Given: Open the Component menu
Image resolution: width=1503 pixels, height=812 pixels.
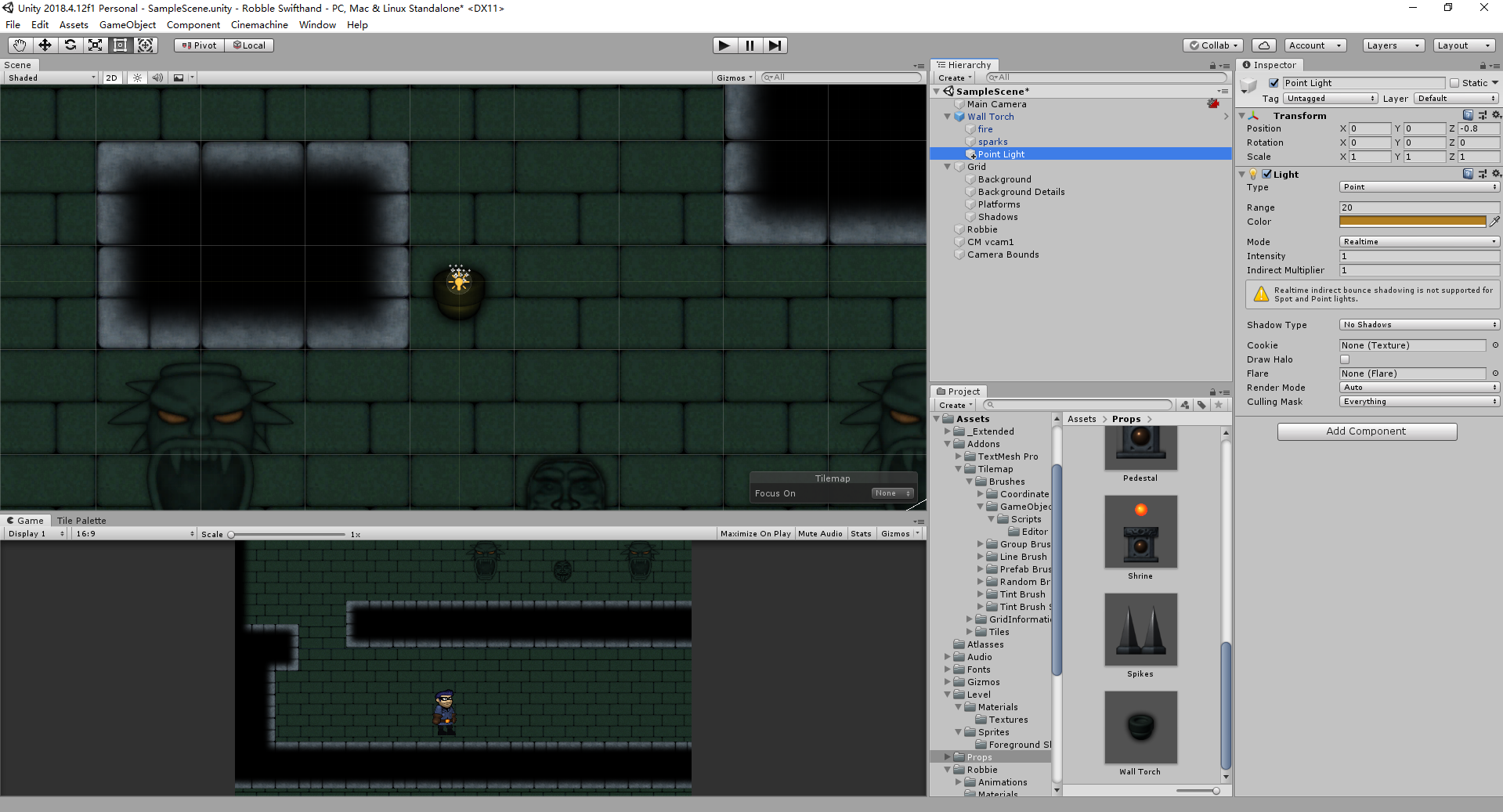Looking at the screenshot, I should (193, 24).
